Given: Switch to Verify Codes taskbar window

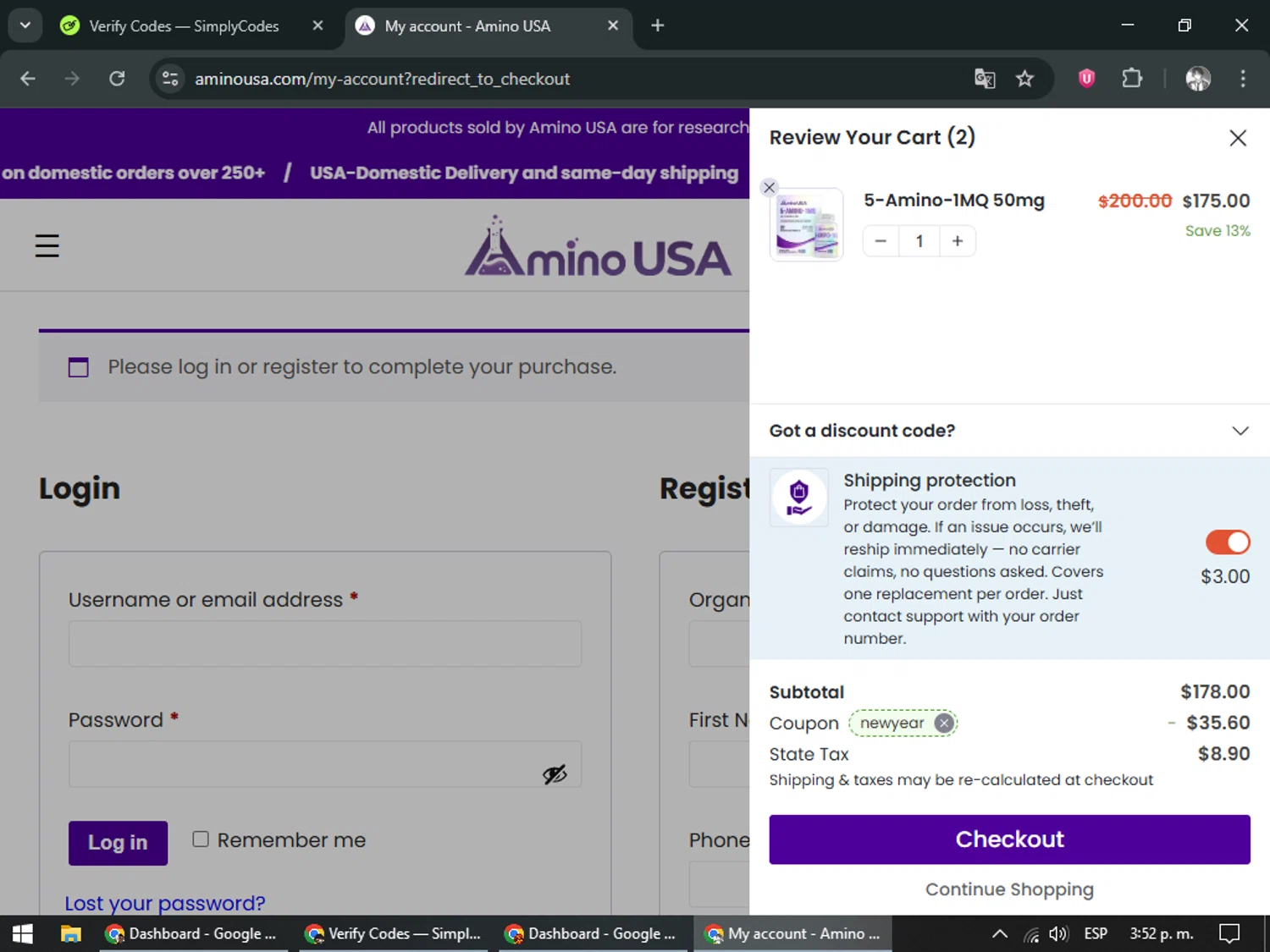Looking at the screenshot, I should [x=394, y=933].
